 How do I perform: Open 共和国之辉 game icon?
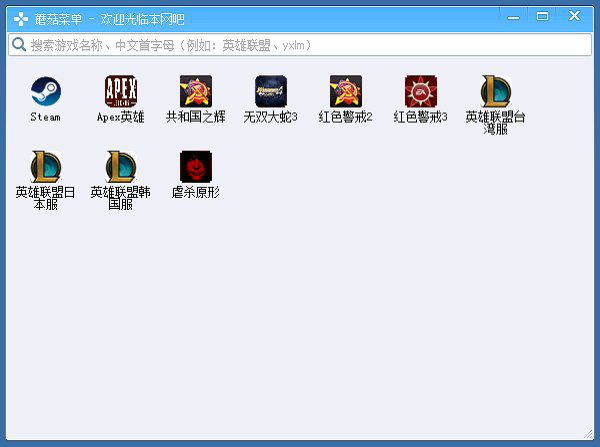tap(196, 91)
